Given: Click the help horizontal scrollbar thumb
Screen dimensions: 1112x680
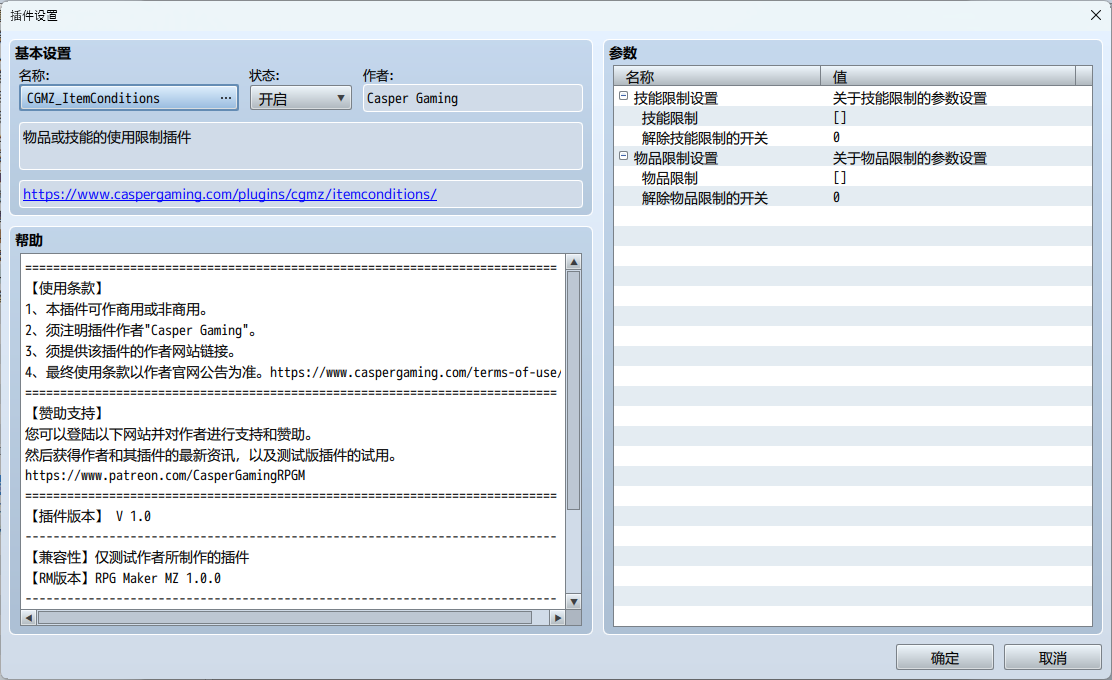Looking at the screenshot, I should point(284,618).
